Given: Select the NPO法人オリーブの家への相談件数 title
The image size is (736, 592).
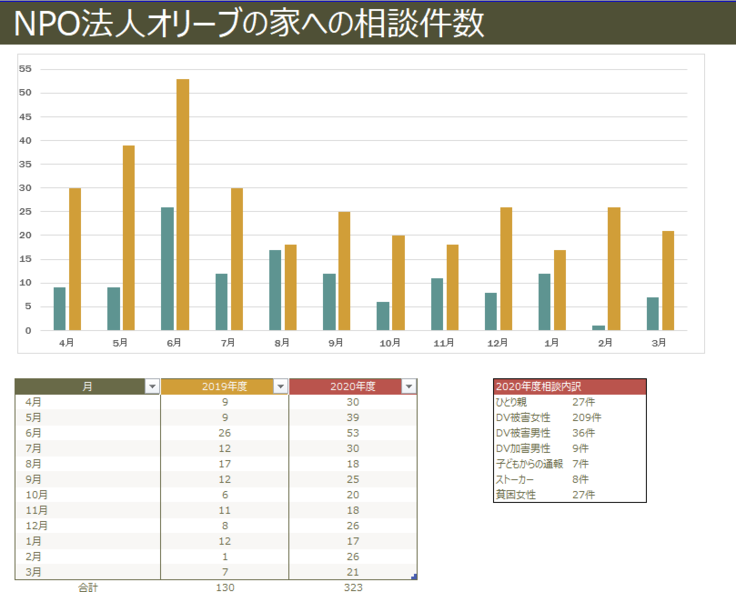Looking at the screenshot, I should coord(250,24).
